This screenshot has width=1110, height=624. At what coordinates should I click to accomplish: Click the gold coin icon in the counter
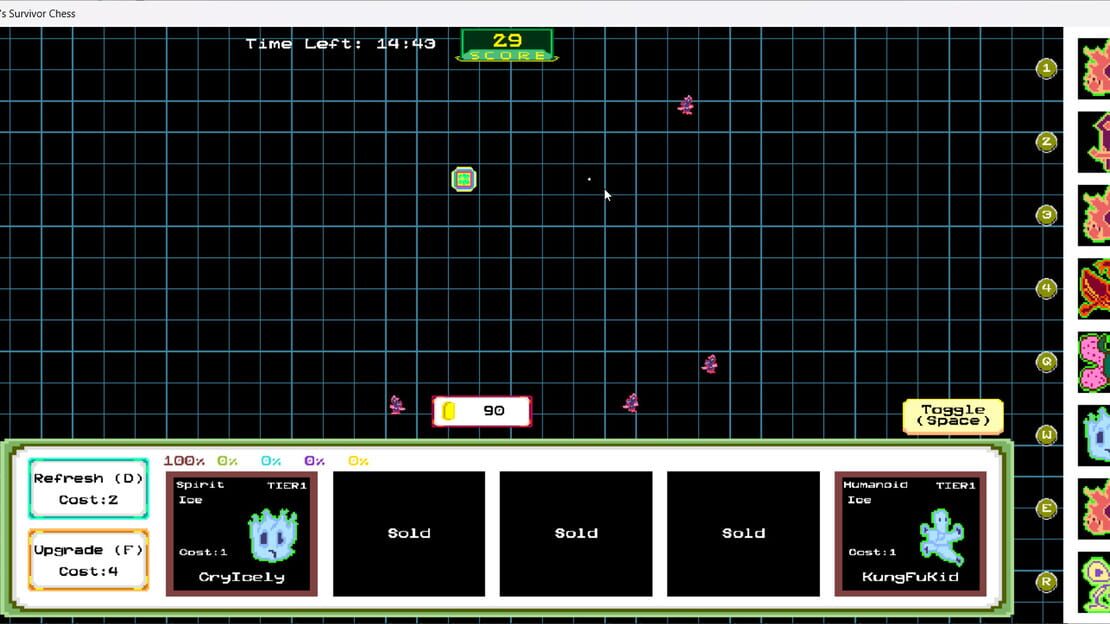(448, 411)
